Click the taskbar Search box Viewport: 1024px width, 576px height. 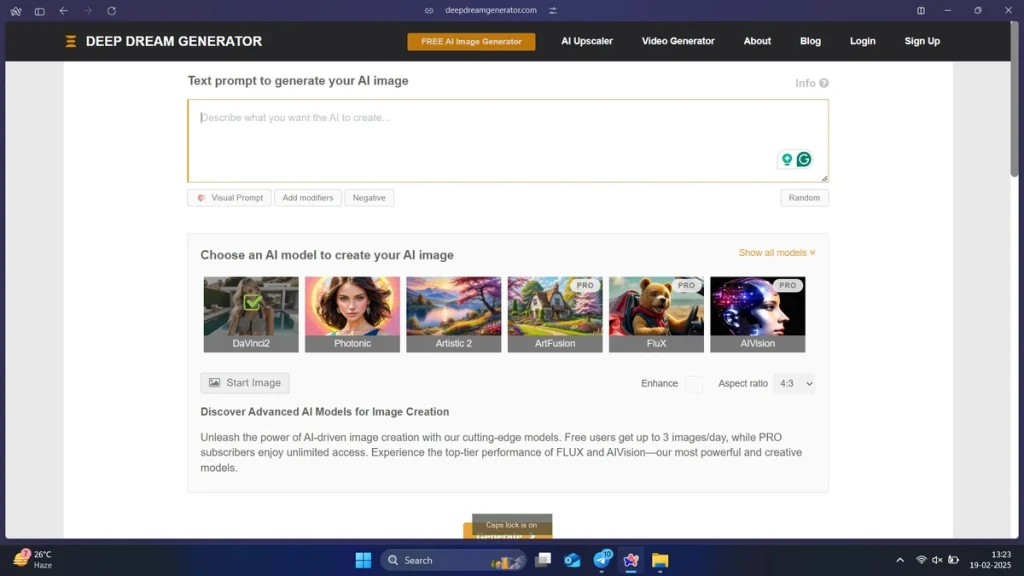pyautogui.click(x=453, y=560)
